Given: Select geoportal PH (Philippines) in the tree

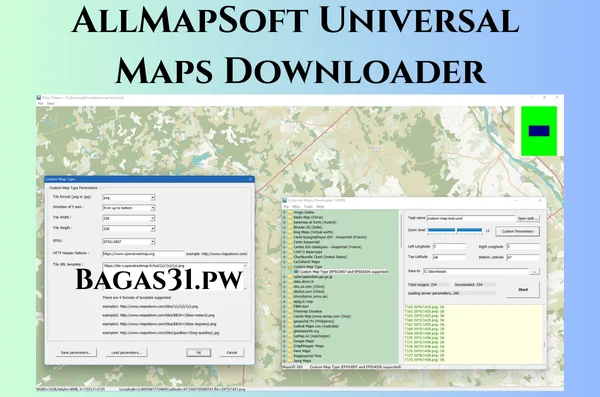Looking at the screenshot, I should (x=314, y=321).
